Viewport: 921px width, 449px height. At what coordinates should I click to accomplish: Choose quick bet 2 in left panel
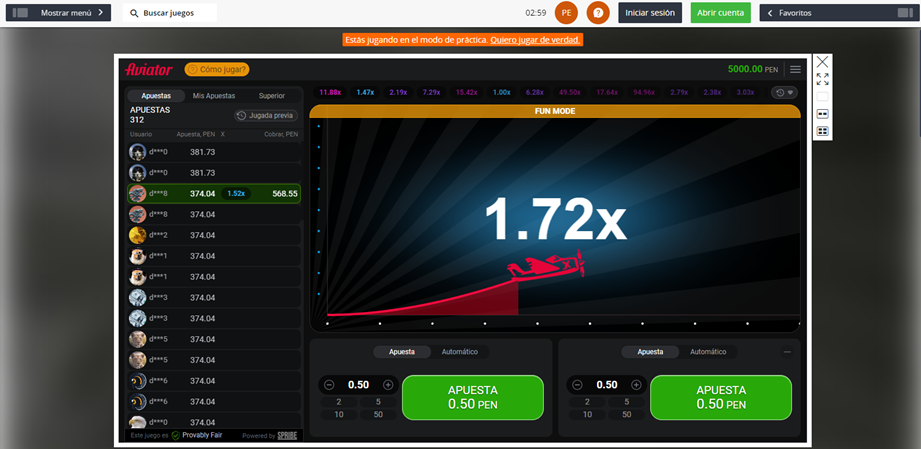coord(339,402)
